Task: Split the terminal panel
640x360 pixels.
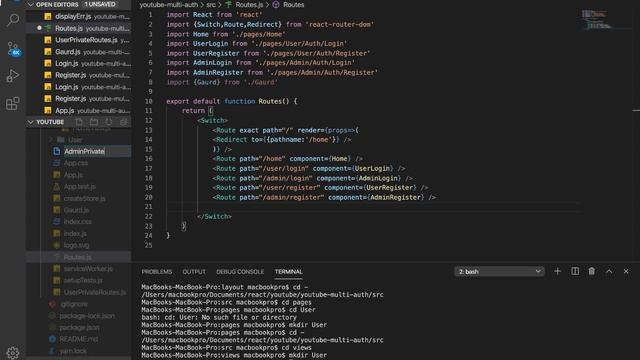Action: 575,271
